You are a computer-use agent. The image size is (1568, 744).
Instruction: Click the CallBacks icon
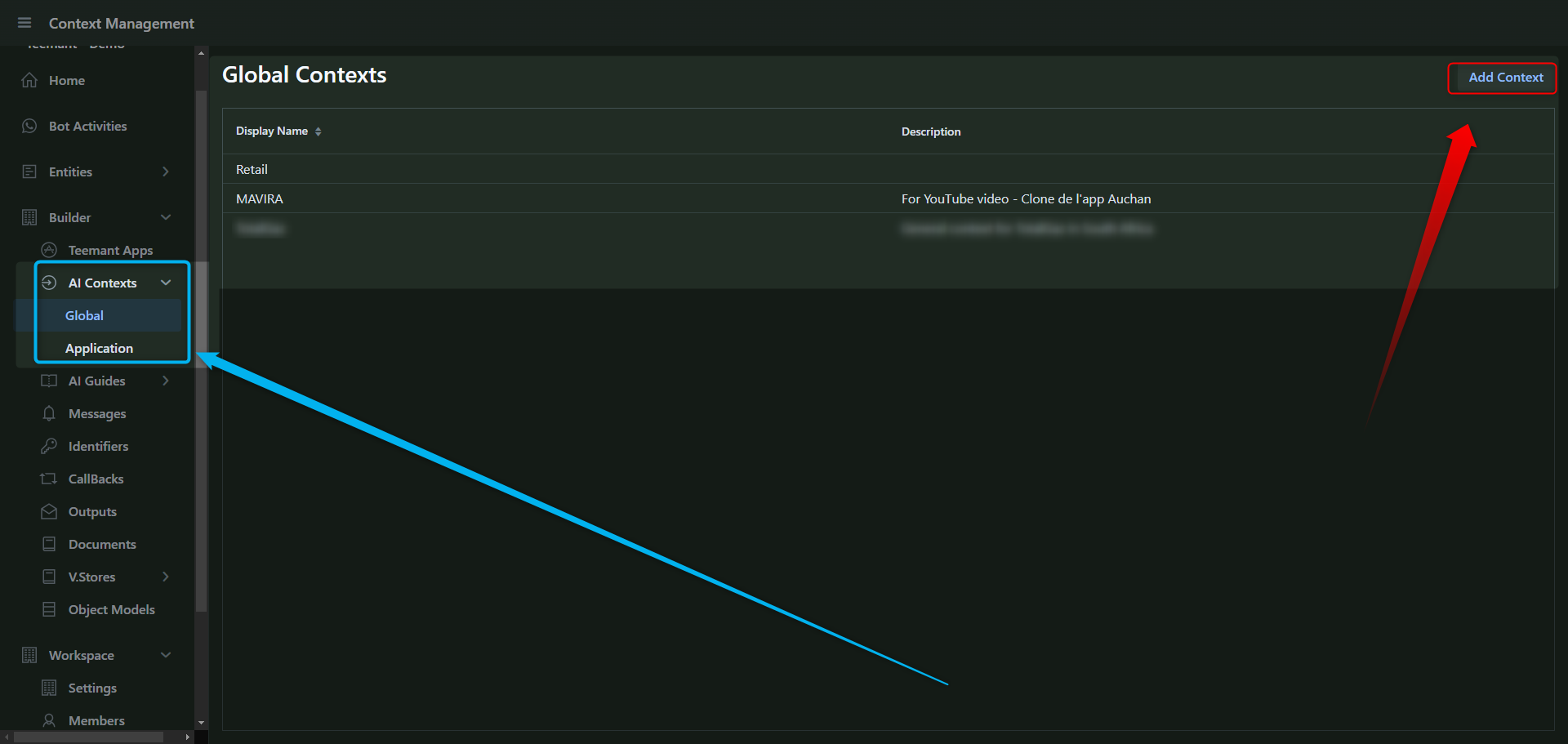point(49,479)
